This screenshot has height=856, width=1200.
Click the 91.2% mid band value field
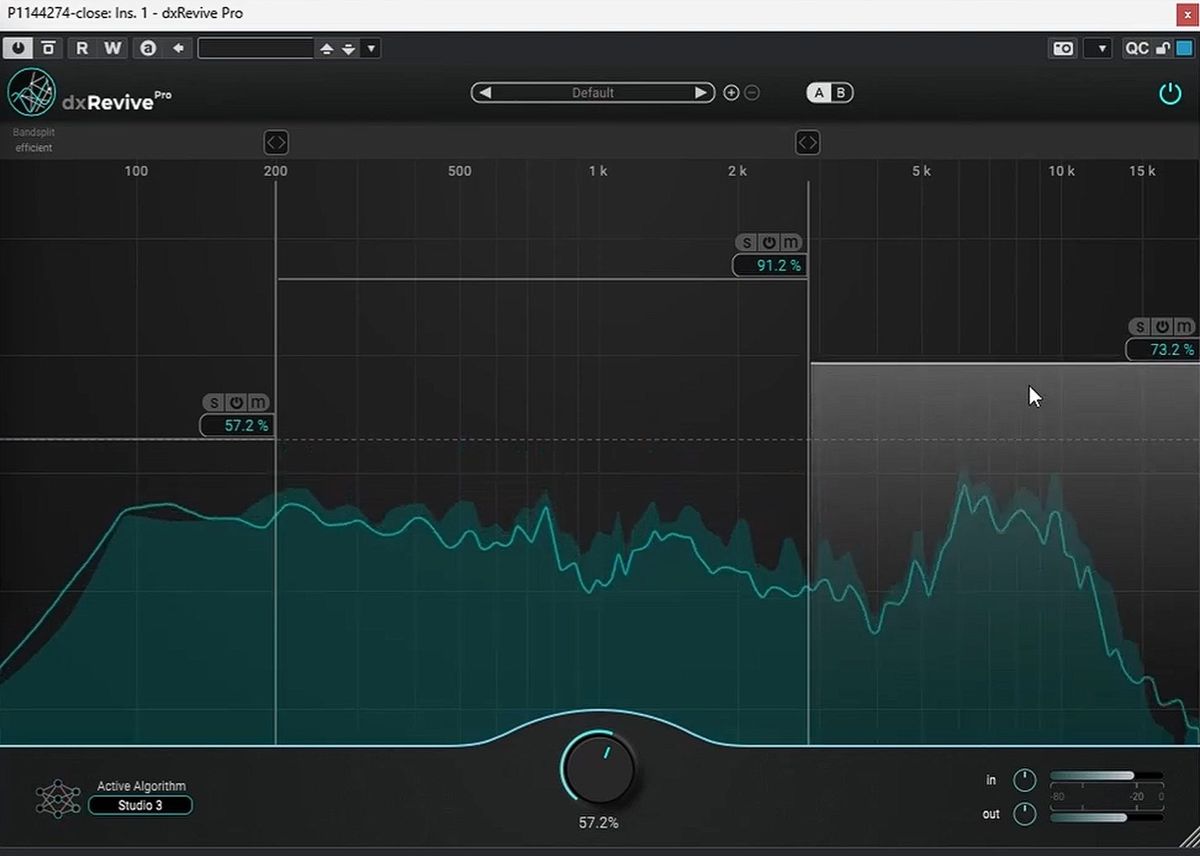[x=768, y=265]
